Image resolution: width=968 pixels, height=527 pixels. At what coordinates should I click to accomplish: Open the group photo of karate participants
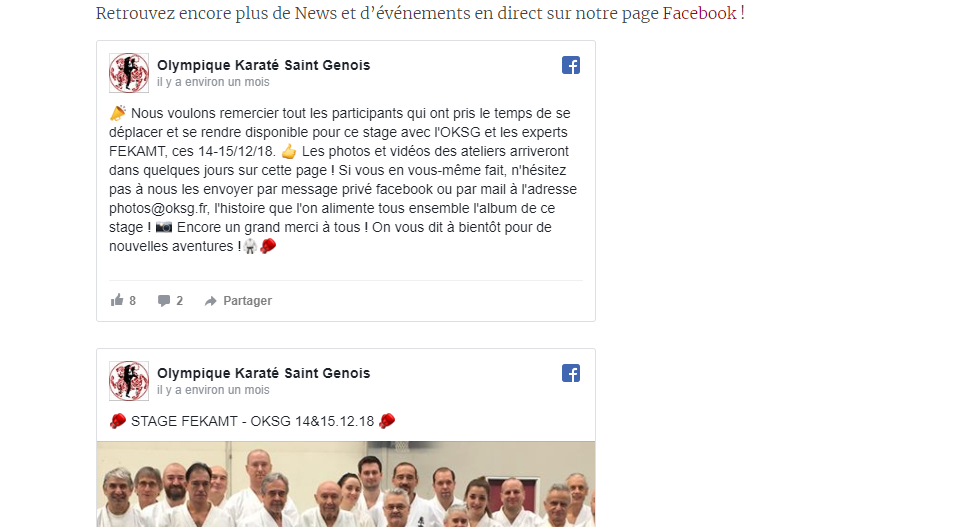pos(346,484)
